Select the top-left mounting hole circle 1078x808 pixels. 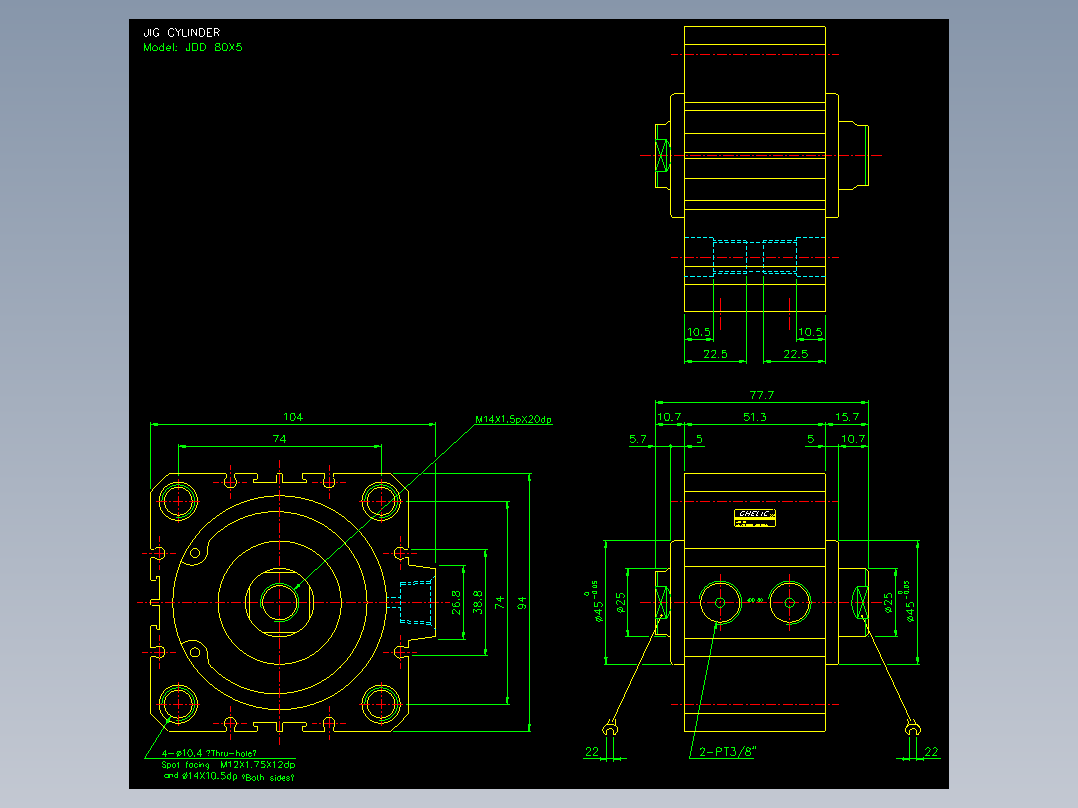pos(178,501)
